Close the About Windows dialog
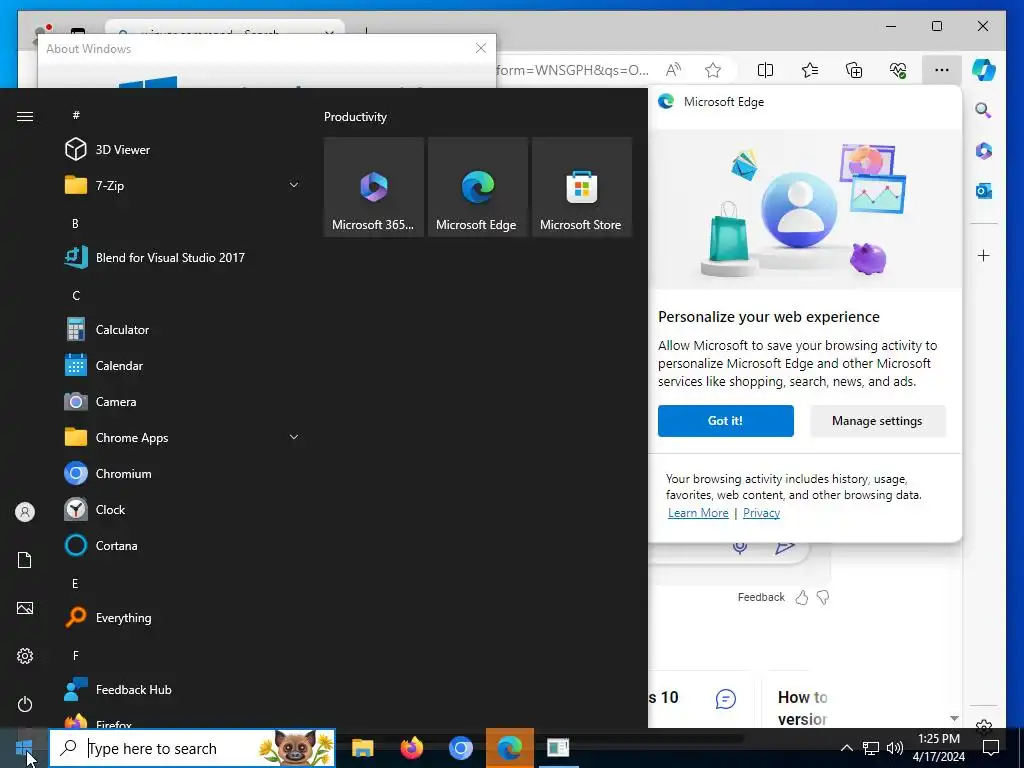Image resolution: width=1024 pixels, height=768 pixels. point(481,48)
